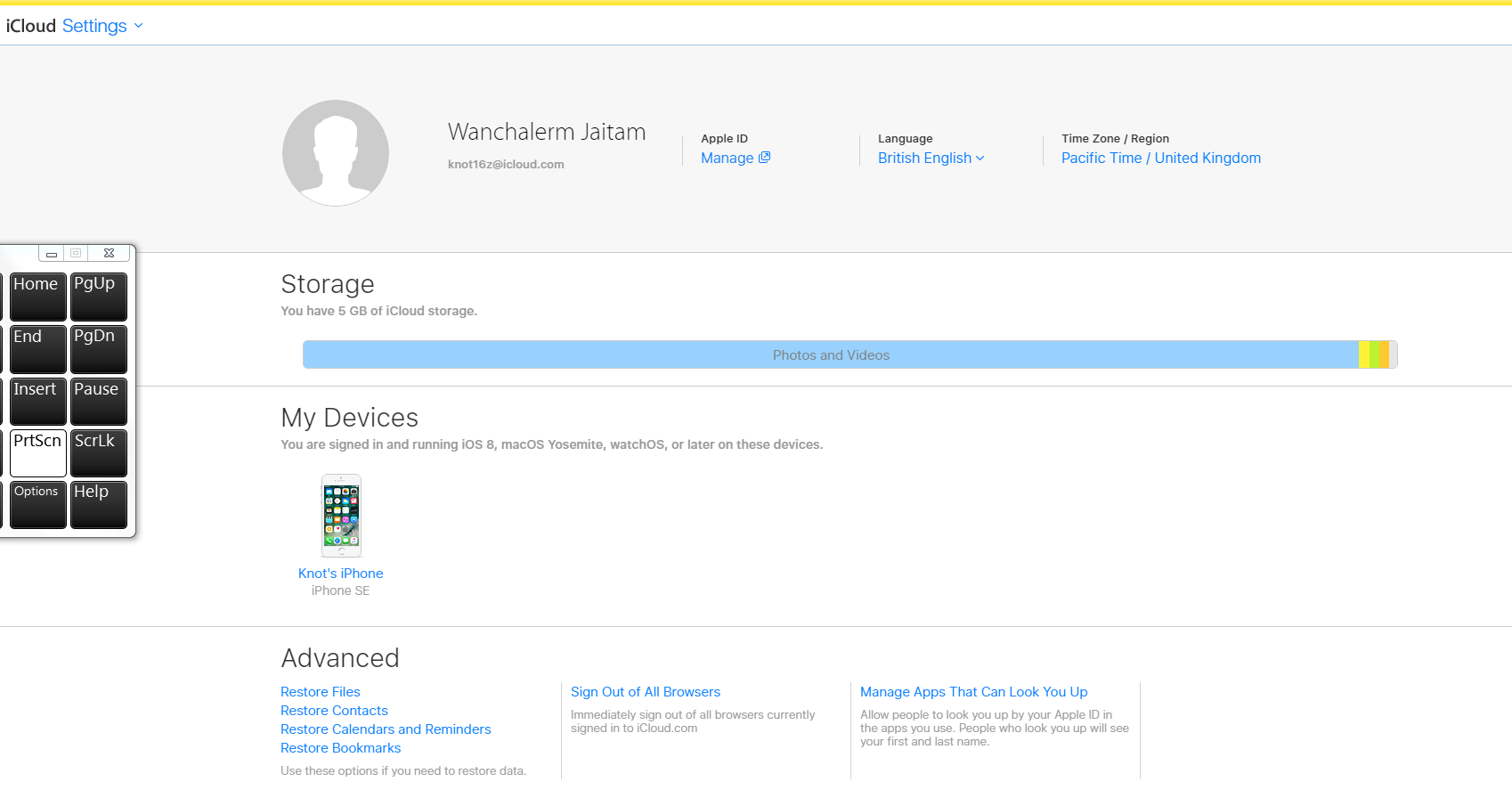Screen dimensions: 1512x798
Task: Click the Wanchalerm Jaitam account name
Action: pos(547,132)
